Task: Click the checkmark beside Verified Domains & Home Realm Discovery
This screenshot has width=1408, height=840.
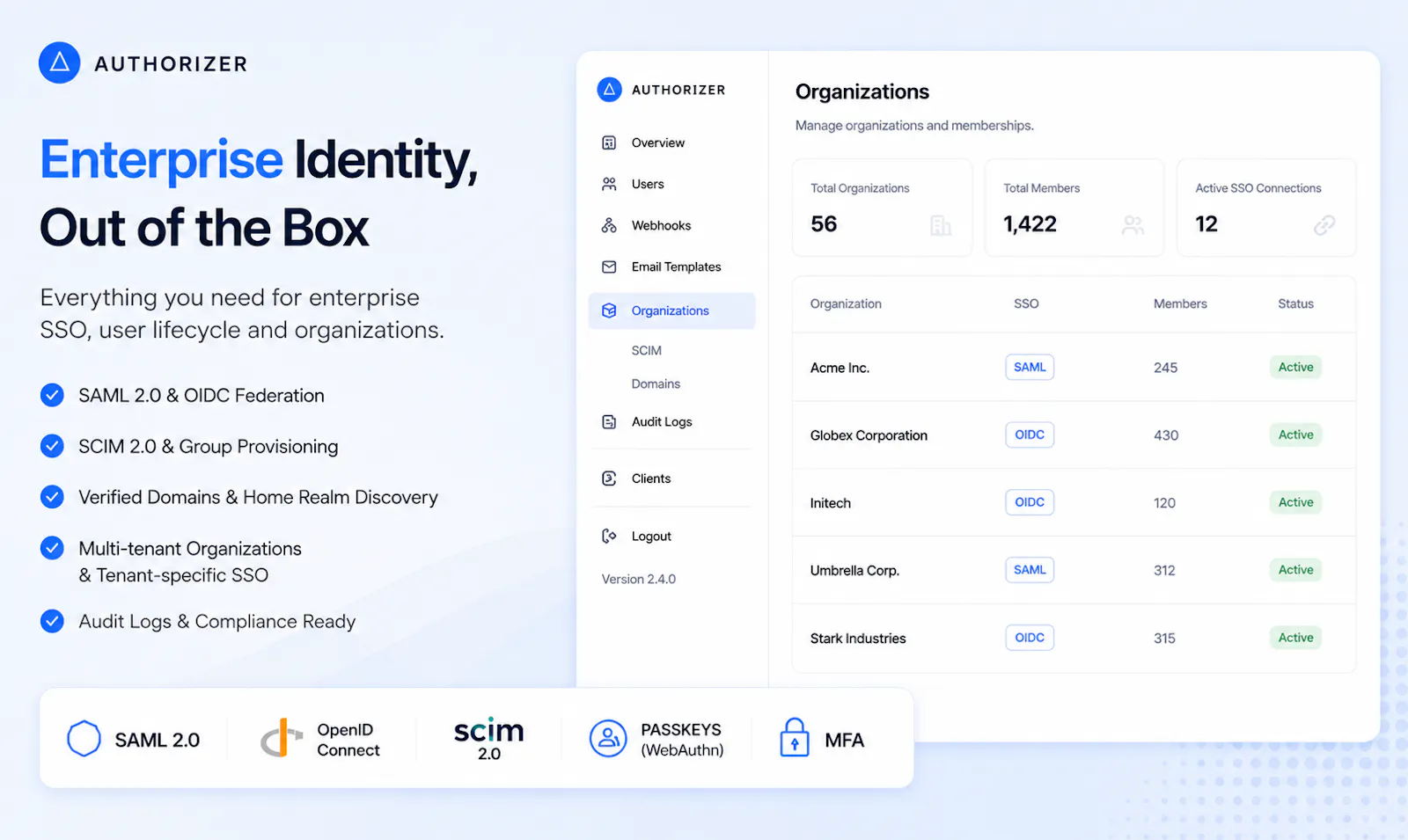Action: point(52,497)
